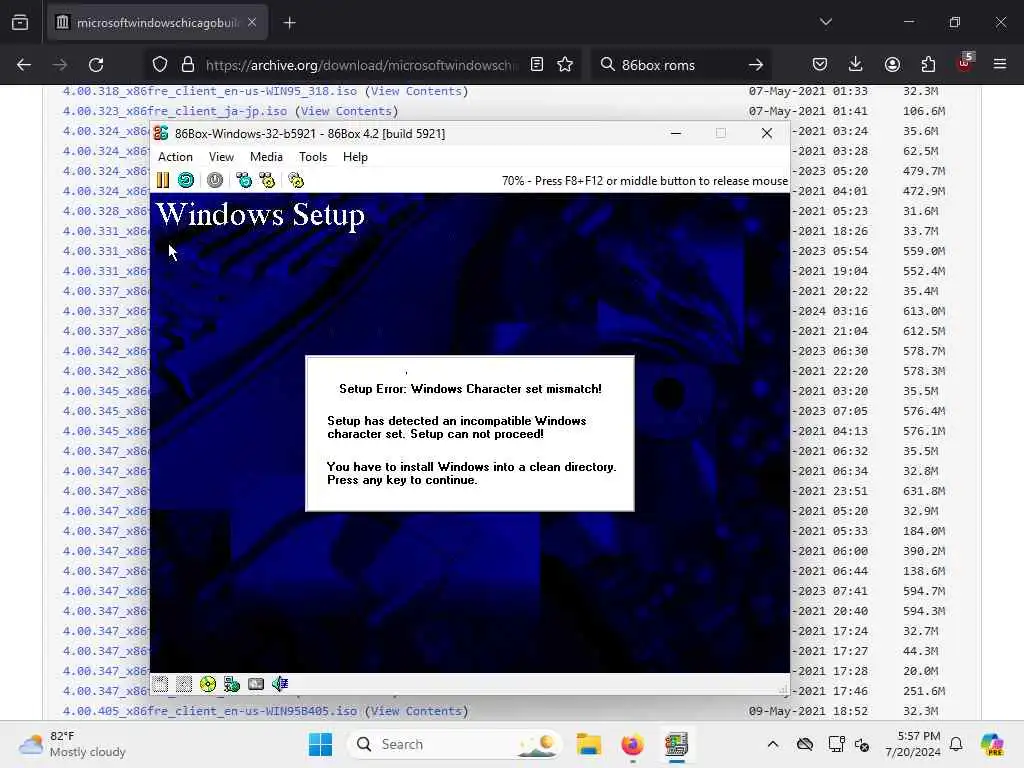Open uBlock extension icon with badge
The height and width of the screenshot is (768, 1024).
pos(965,63)
